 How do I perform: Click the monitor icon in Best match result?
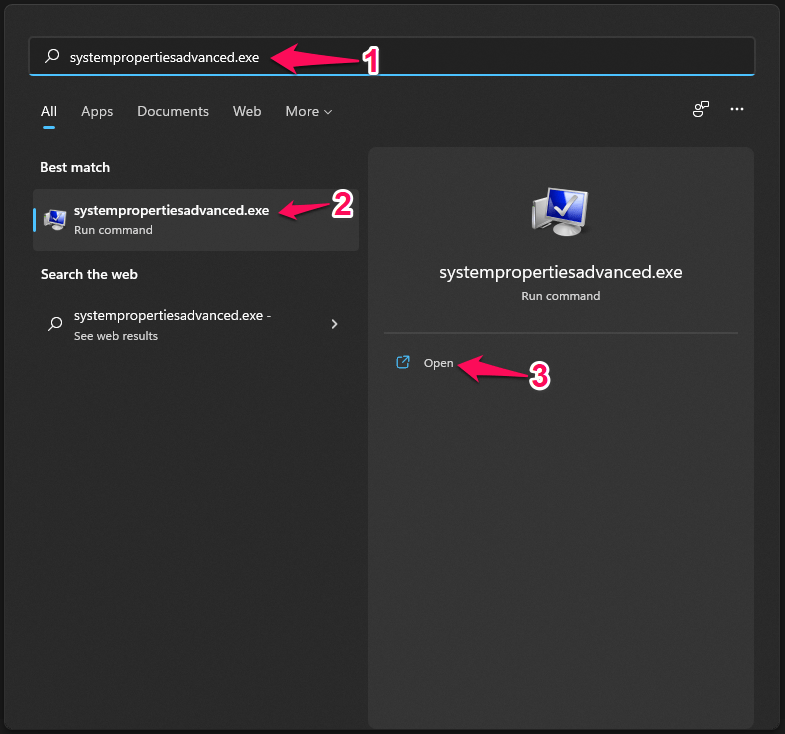56,219
